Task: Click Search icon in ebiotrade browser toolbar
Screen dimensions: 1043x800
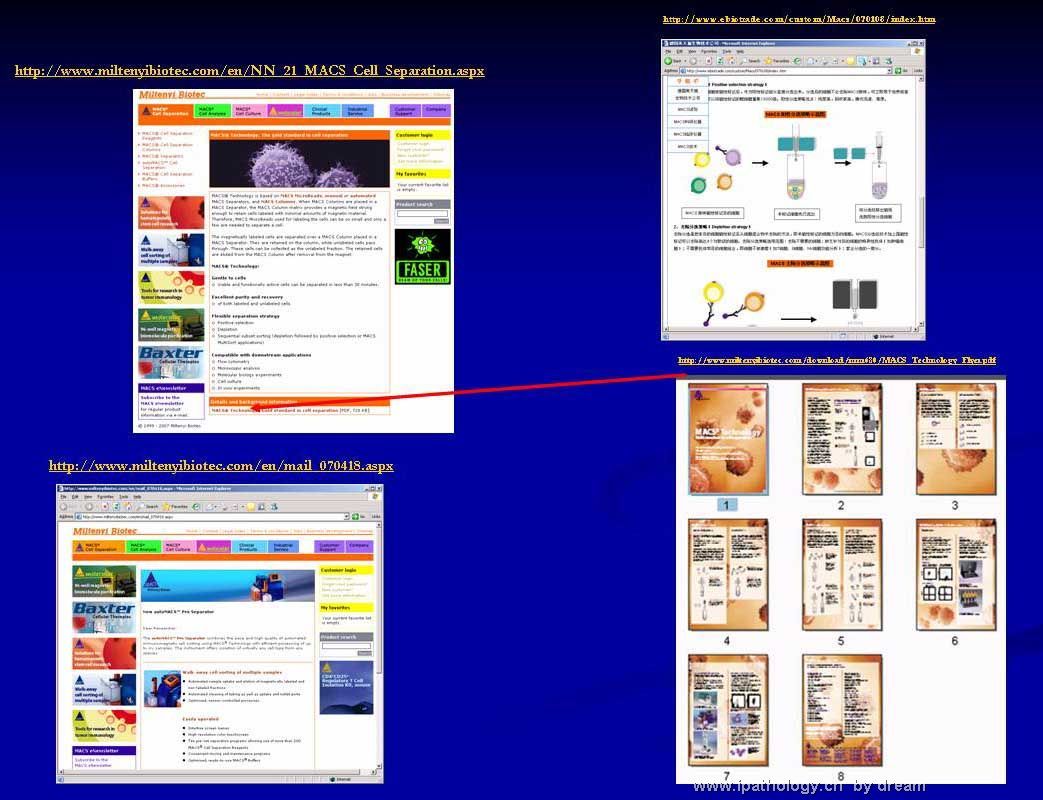Action: (744, 61)
